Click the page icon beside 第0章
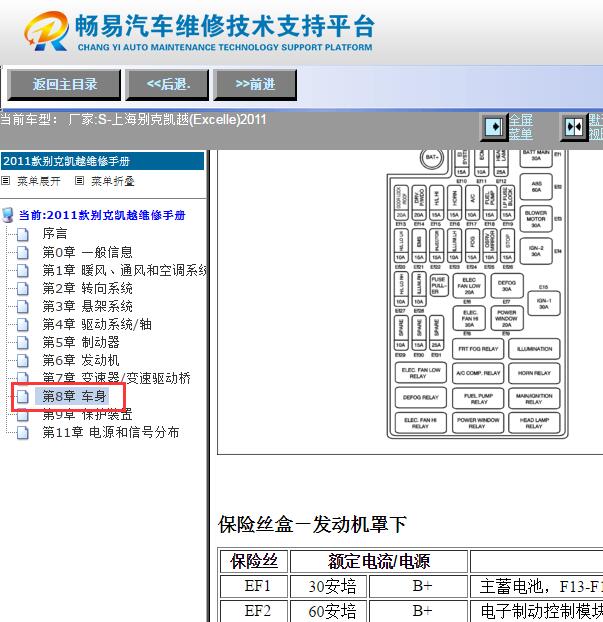 tap(23, 252)
